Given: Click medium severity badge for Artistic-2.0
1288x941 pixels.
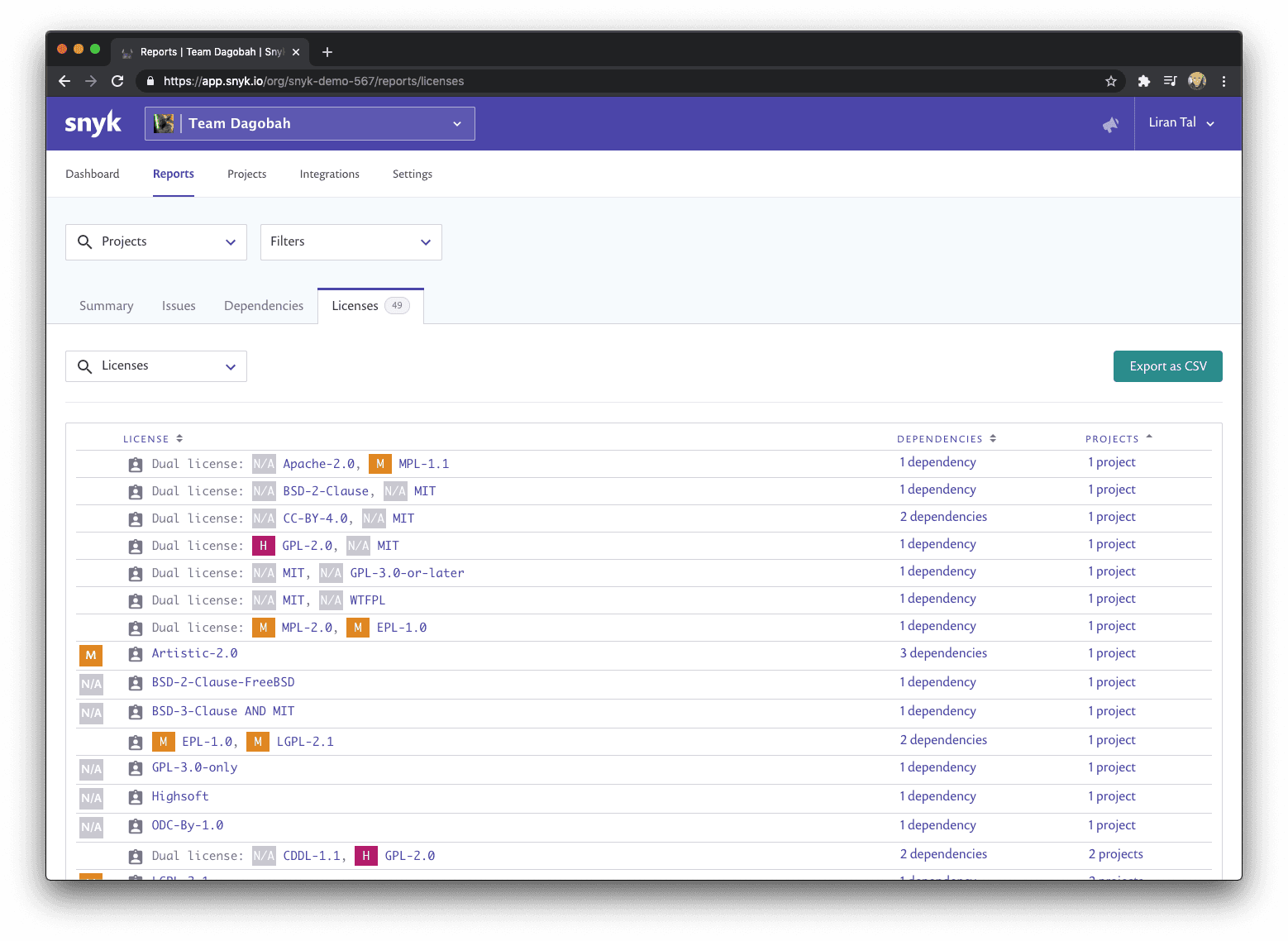Looking at the screenshot, I should (x=91, y=655).
